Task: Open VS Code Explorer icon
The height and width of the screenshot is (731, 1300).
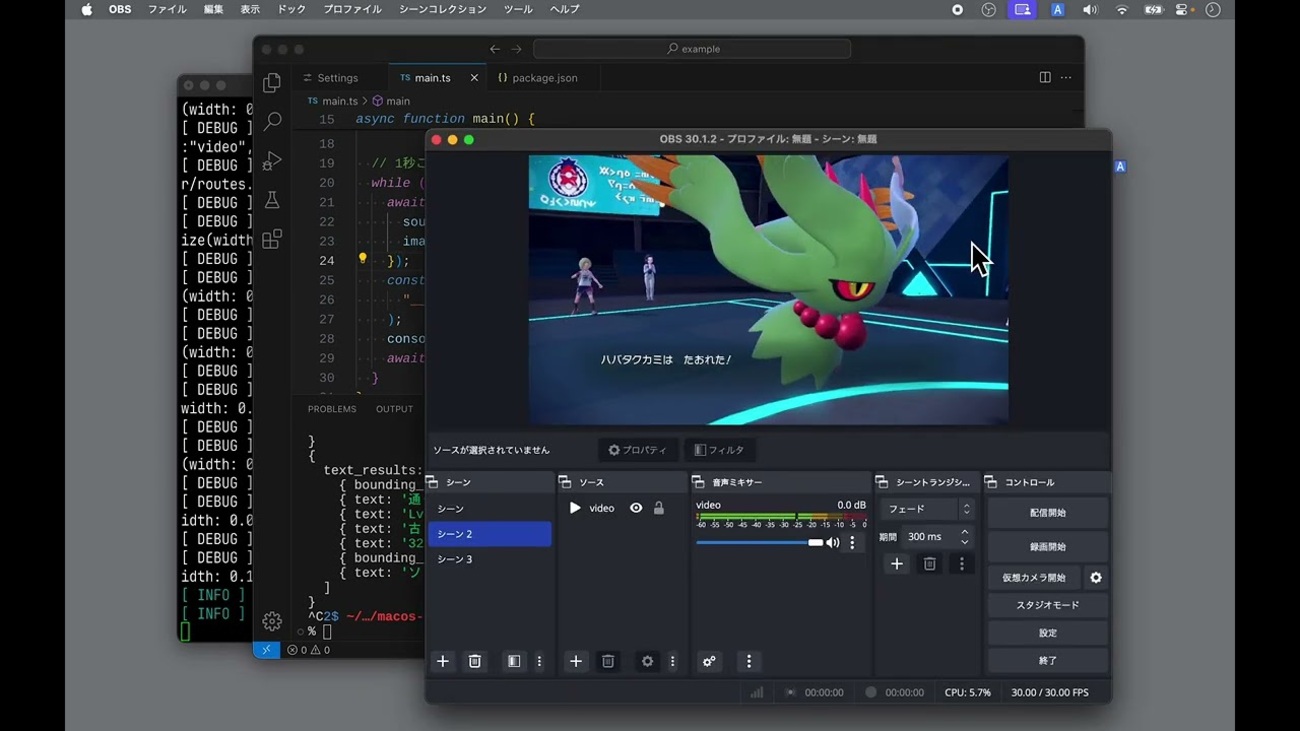Action: [272, 84]
